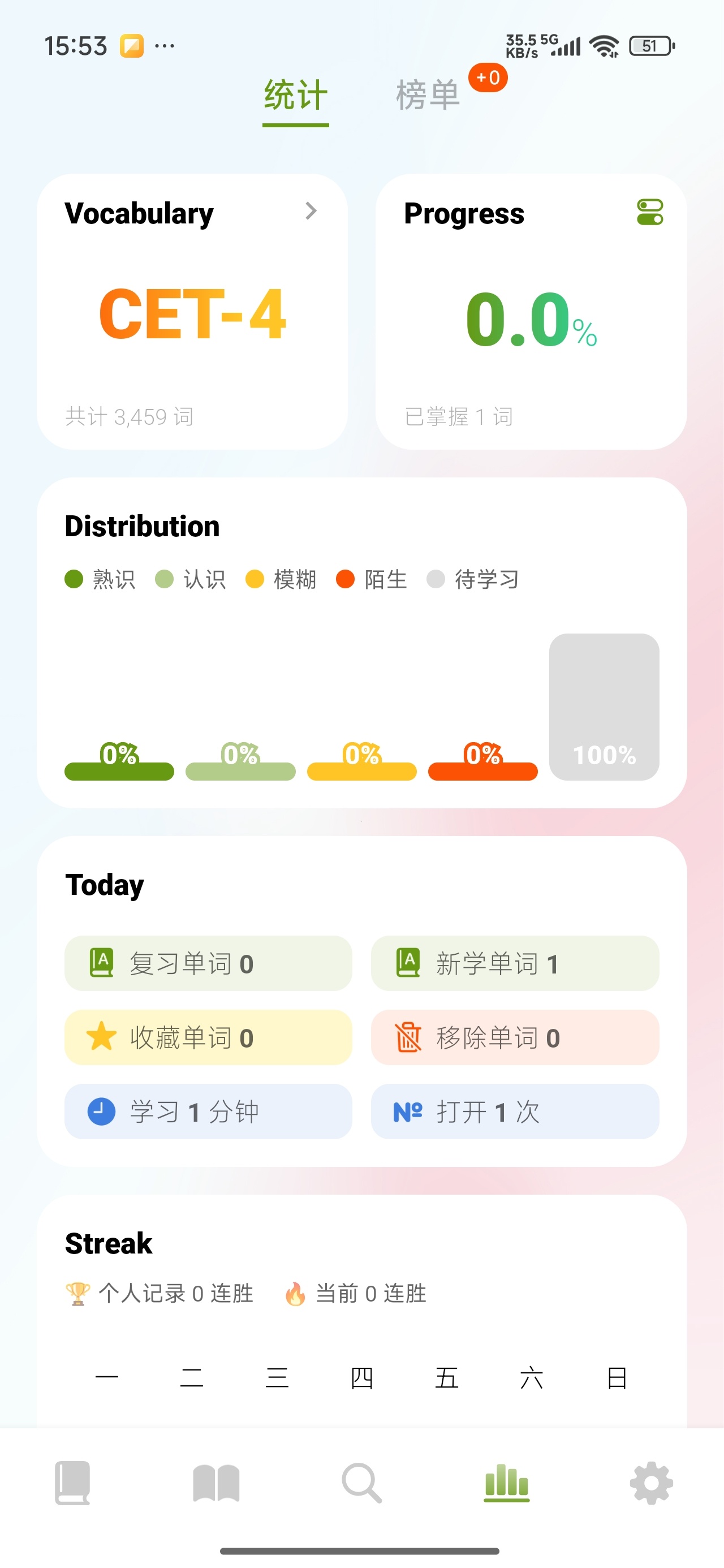Screen dimensions: 724x1568
Task: Tap the star icon for 收藏单词
Action: click(101, 1037)
